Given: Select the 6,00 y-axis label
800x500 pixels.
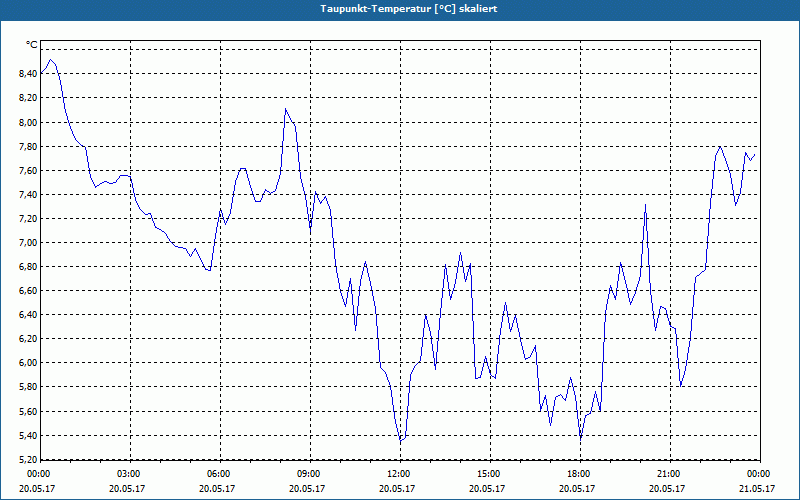Looking at the screenshot, I should pos(28,363).
